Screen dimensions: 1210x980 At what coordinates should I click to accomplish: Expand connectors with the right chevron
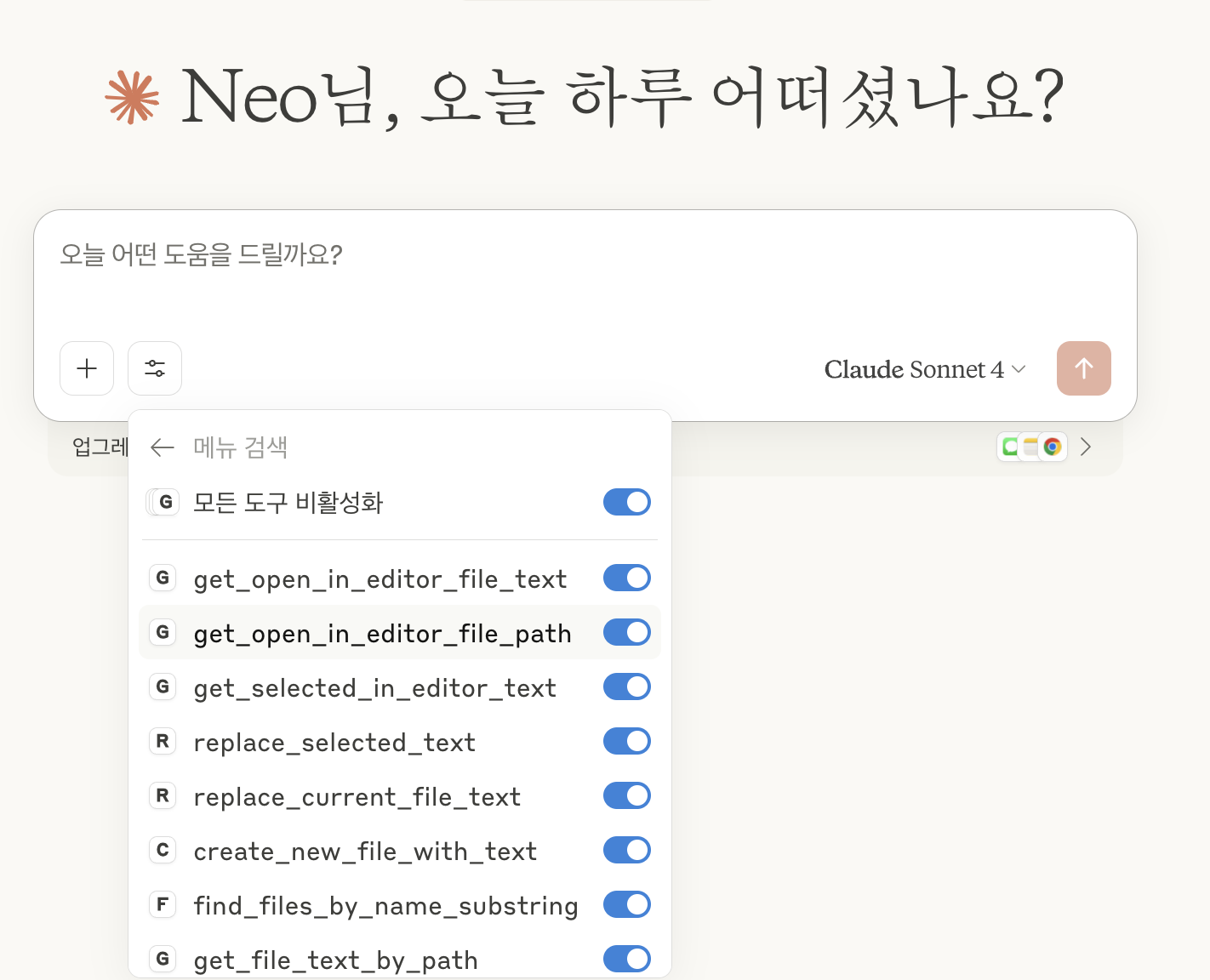[1086, 447]
